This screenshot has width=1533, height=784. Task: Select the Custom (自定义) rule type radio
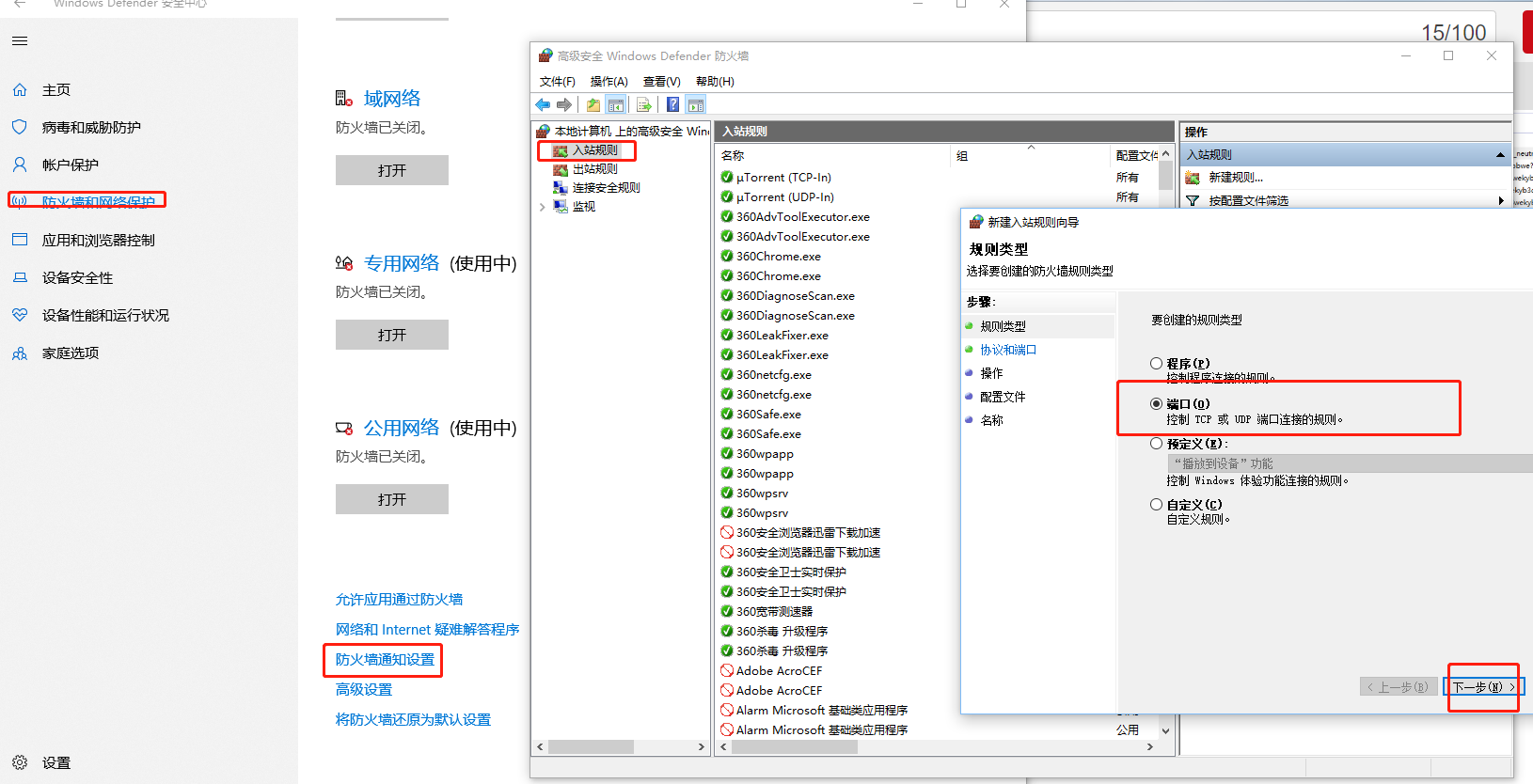pos(1156,504)
